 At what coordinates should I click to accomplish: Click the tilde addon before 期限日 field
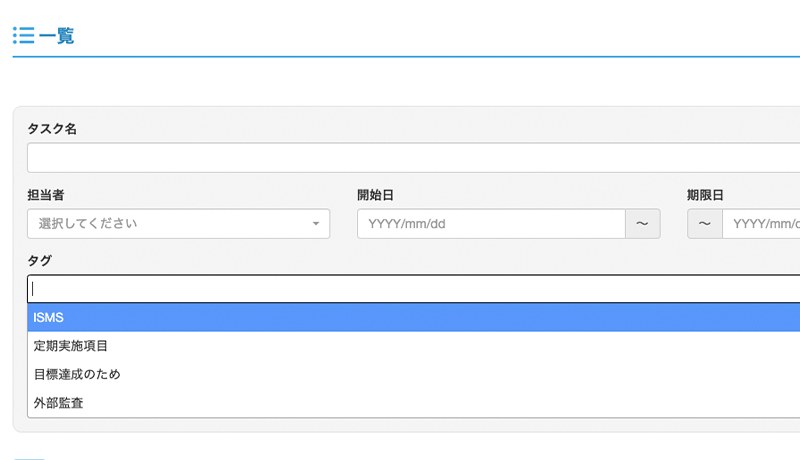pyautogui.click(x=705, y=223)
